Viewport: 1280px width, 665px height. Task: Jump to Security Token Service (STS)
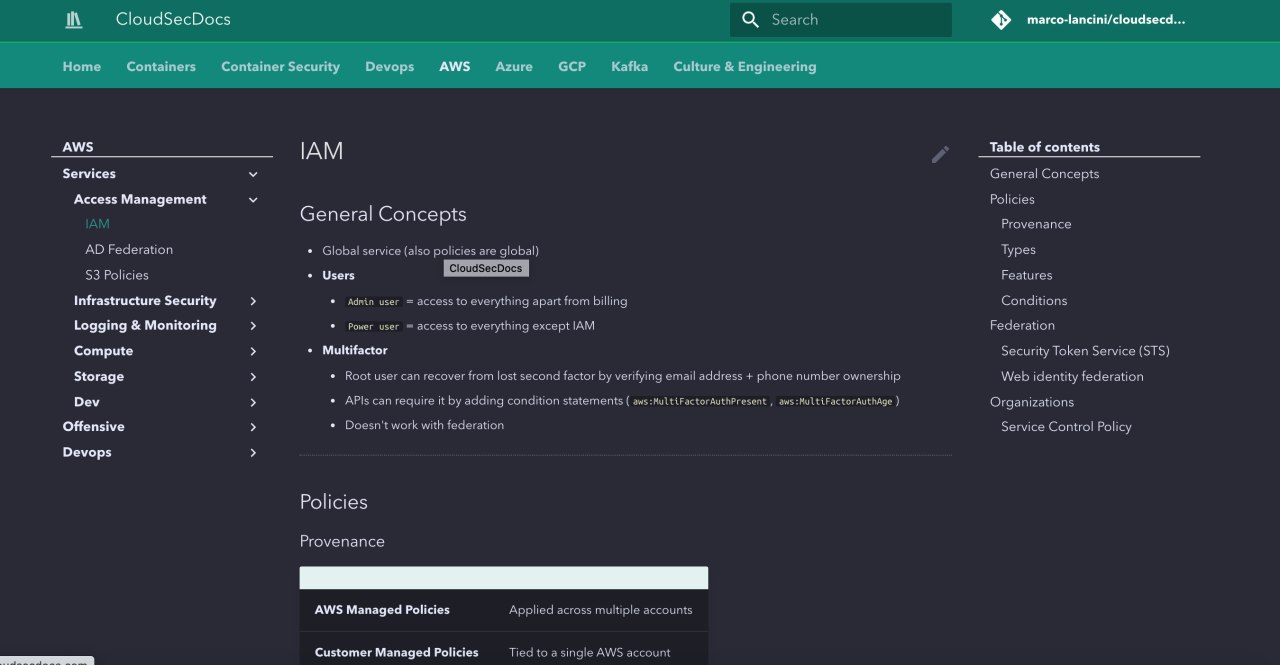(1085, 351)
